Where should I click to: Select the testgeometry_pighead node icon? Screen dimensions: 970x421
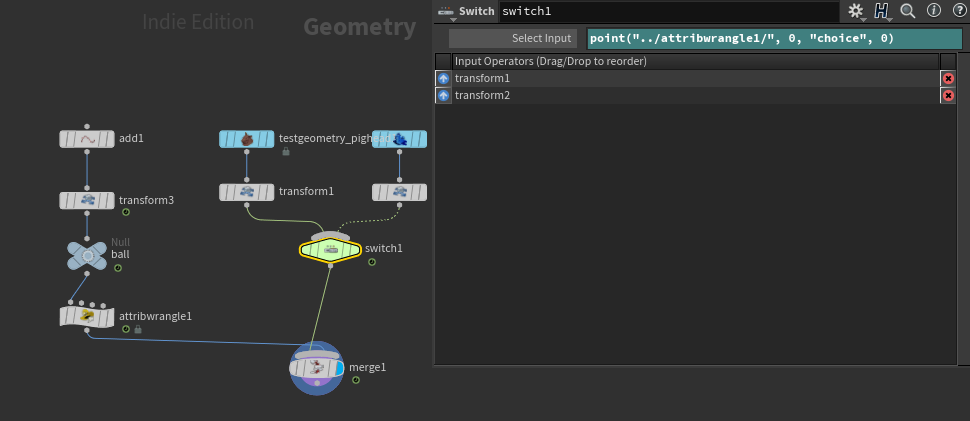[x=247, y=139]
